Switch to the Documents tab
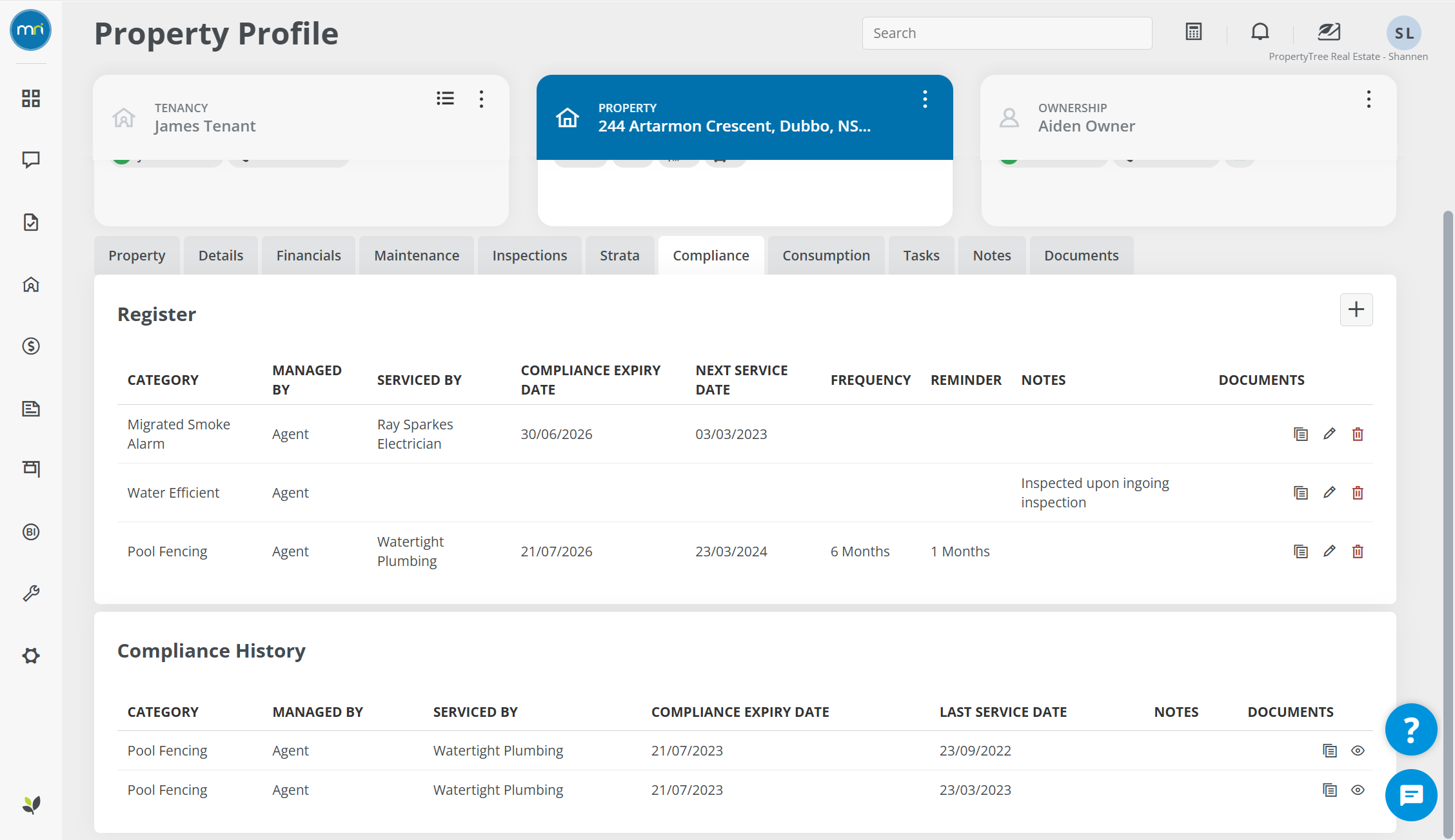 (1081, 255)
